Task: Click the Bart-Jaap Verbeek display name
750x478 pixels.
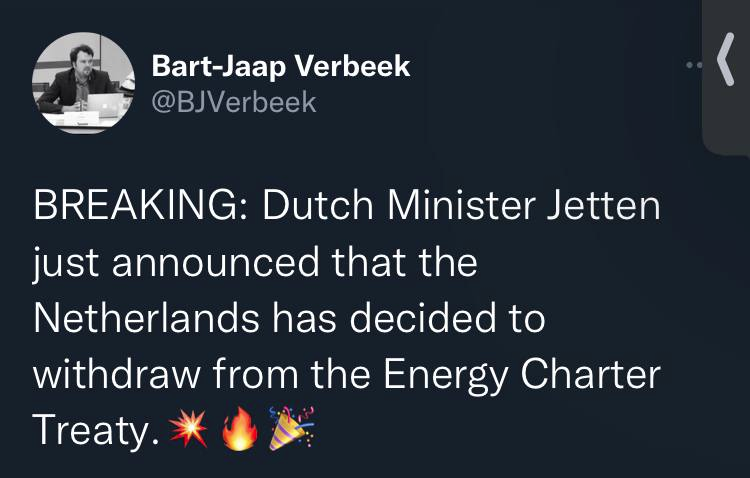Action: tap(281, 66)
